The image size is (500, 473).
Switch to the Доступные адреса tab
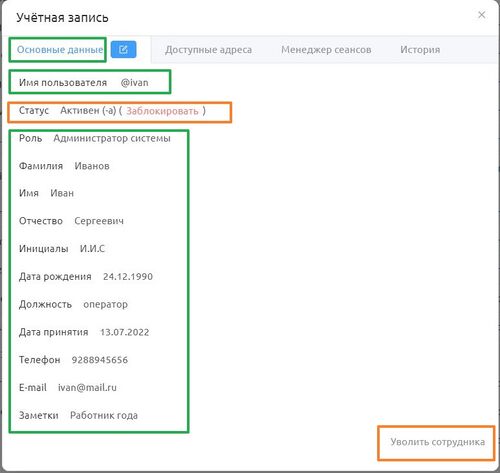[x=208, y=50]
